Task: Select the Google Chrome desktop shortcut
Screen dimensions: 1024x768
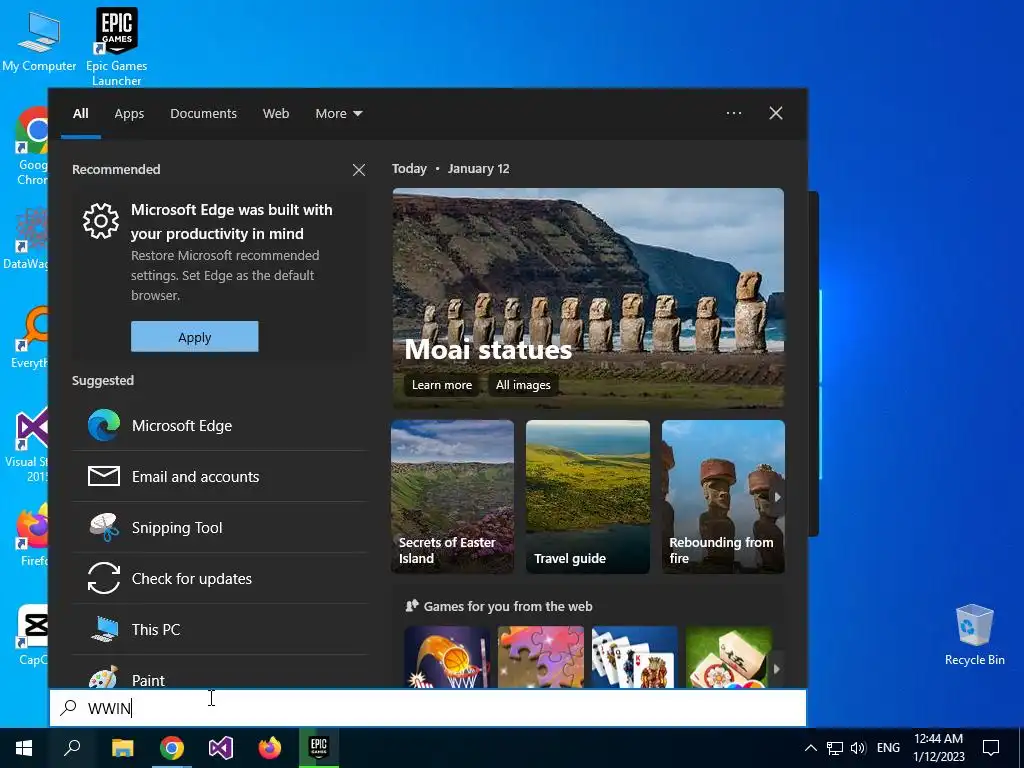Action: pyautogui.click(x=33, y=147)
